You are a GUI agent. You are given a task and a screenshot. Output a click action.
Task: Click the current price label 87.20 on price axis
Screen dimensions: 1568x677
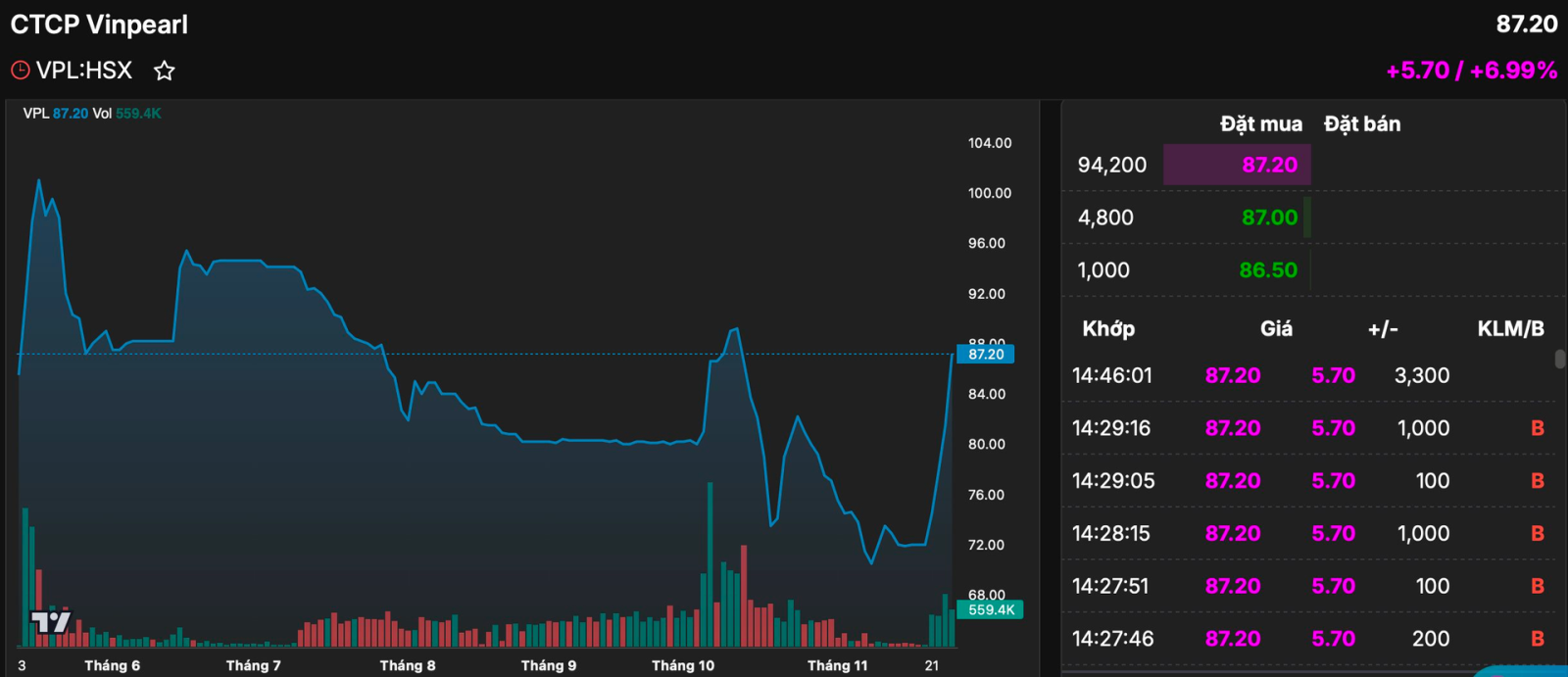coord(986,354)
